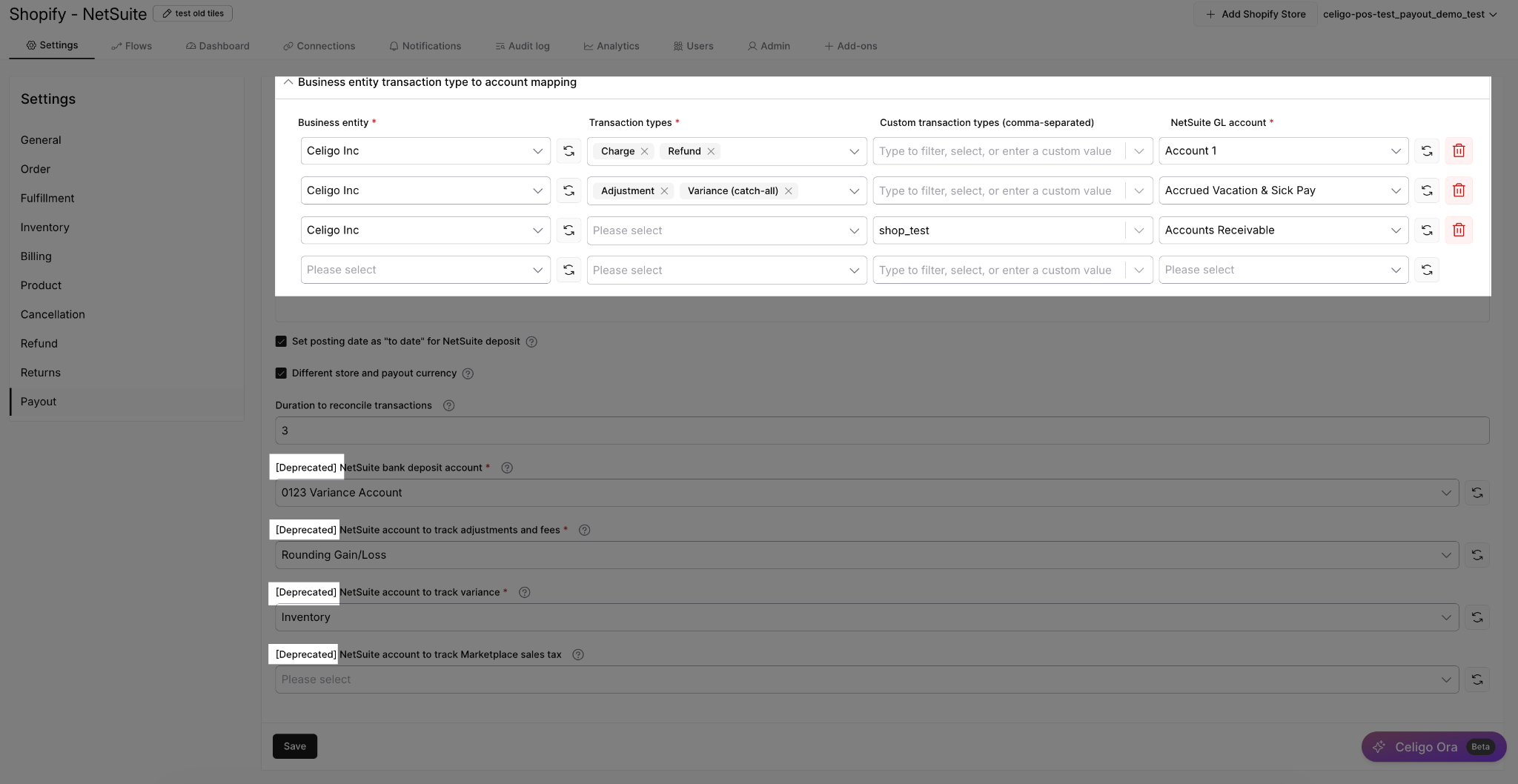Viewport: 1518px width, 784px height.
Task: Open celigo-pos-test_payout_demo_test store selector
Action: (x=1410, y=14)
